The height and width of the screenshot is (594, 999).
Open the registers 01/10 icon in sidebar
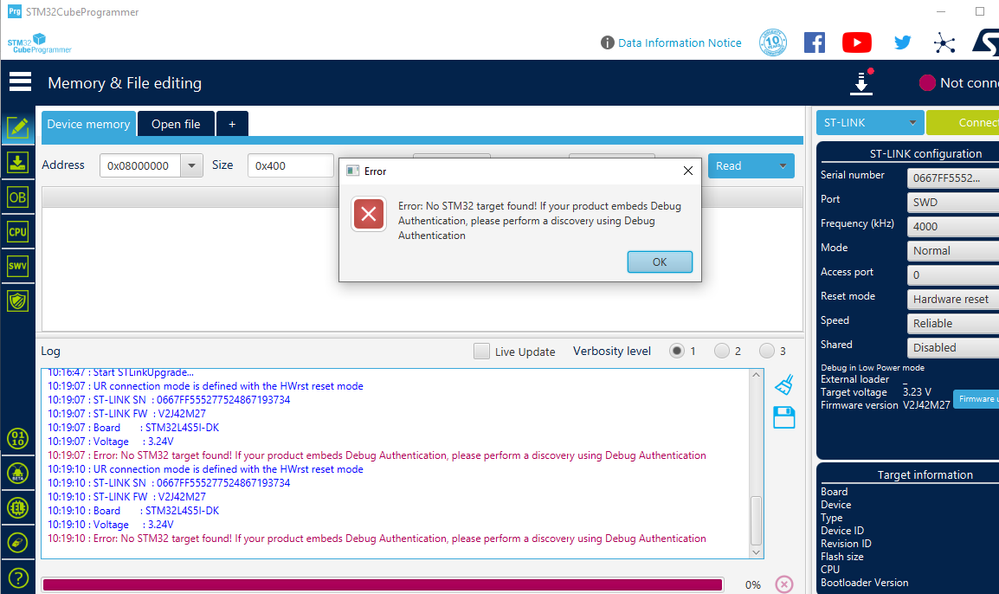pyautogui.click(x=18, y=438)
